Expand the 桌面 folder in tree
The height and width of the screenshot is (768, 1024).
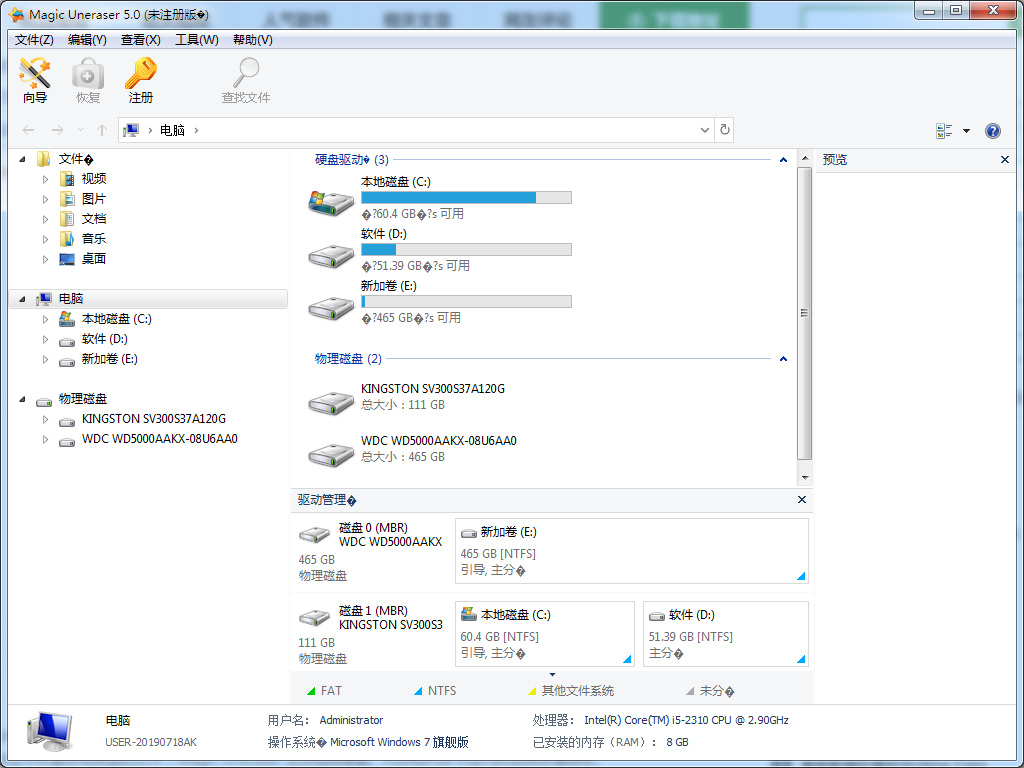pos(45,259)
